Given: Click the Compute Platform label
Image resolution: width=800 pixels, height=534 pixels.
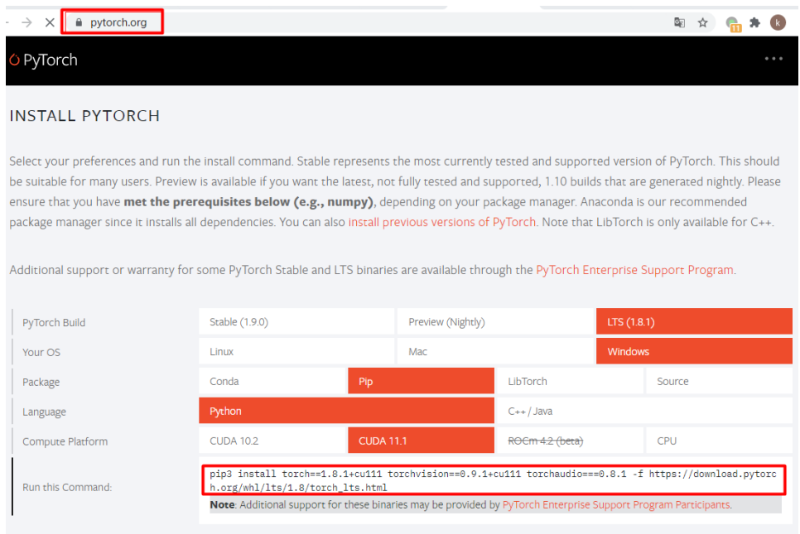Looking at the screenshot, I should [65, 441].
